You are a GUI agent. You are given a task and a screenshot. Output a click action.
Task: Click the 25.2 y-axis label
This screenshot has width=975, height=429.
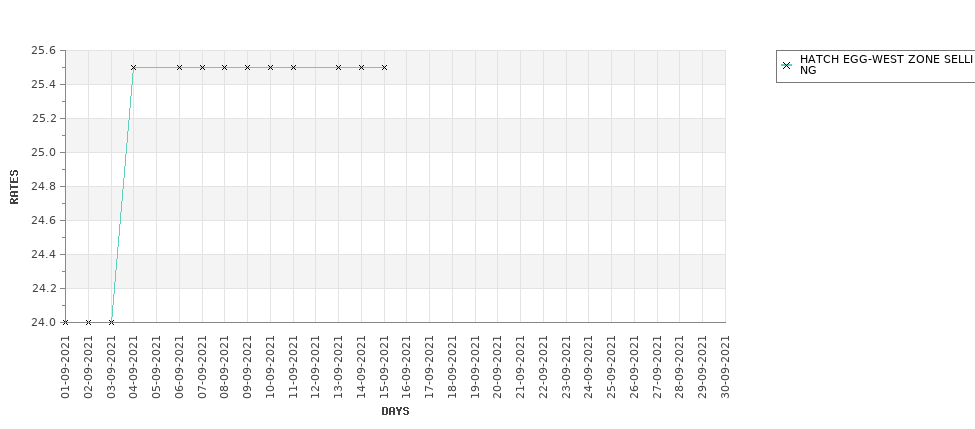click(44, 118)
